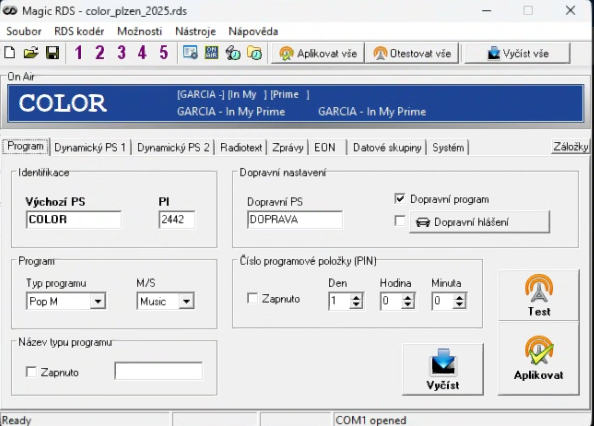Screen dimensions: 594x426
Task: Open the M/S Music dropdown
Action: [x=186, y=301]
